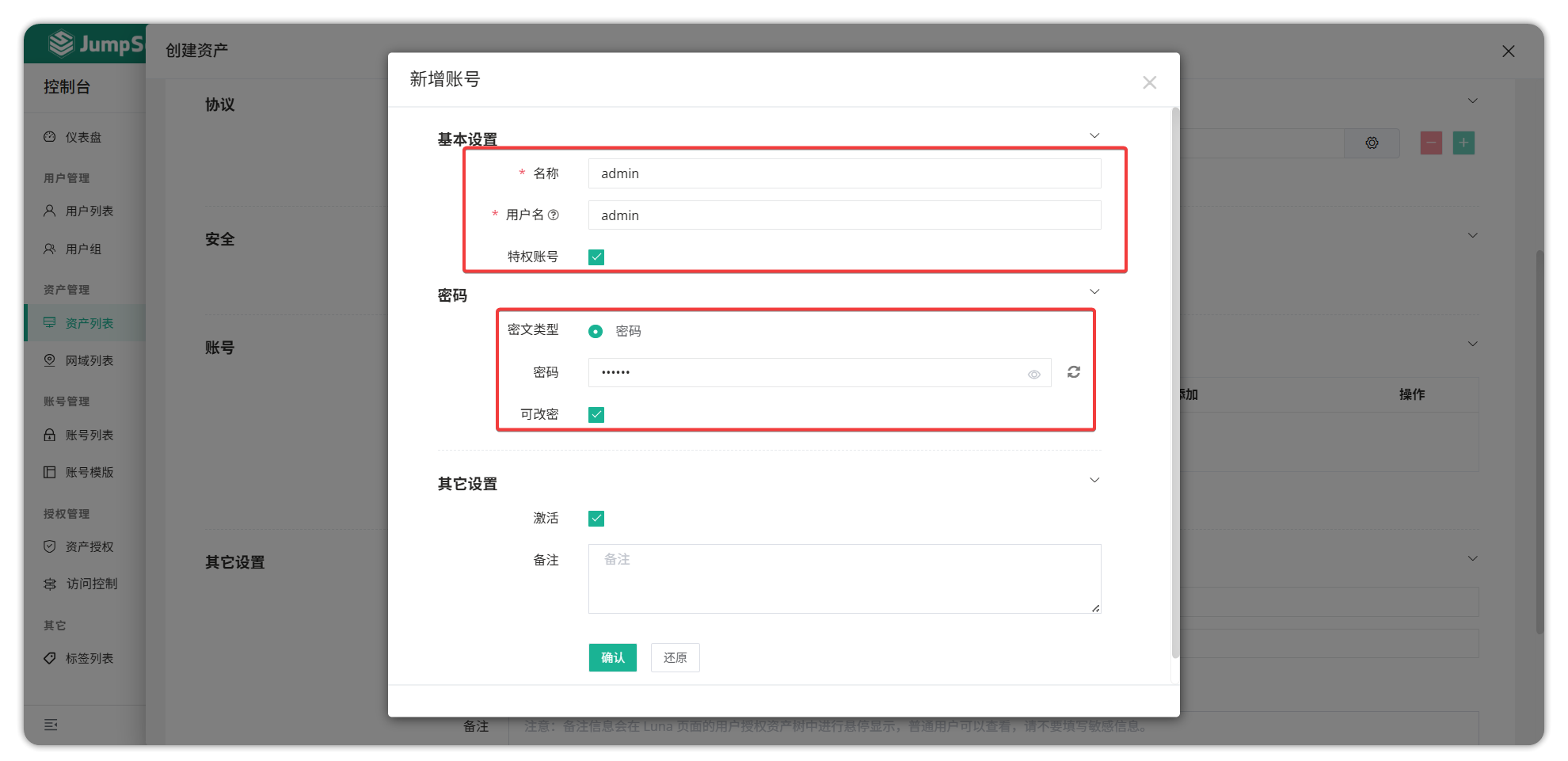Click the gear settings icon behind dialog
This screenshot has height=761, width=1568.
[x=1372, y=143]
